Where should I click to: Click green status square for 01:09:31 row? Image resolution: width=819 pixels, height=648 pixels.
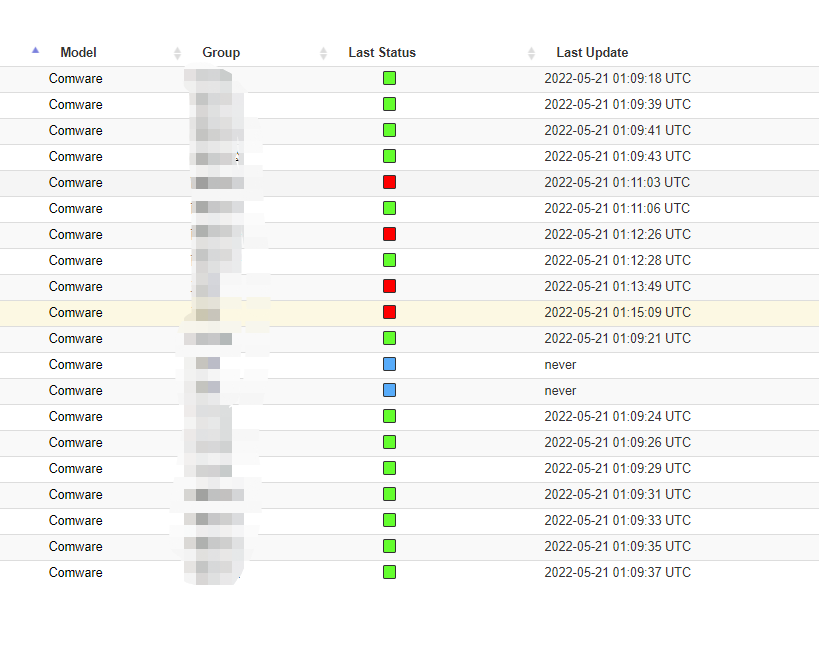(x=389, y=494)
